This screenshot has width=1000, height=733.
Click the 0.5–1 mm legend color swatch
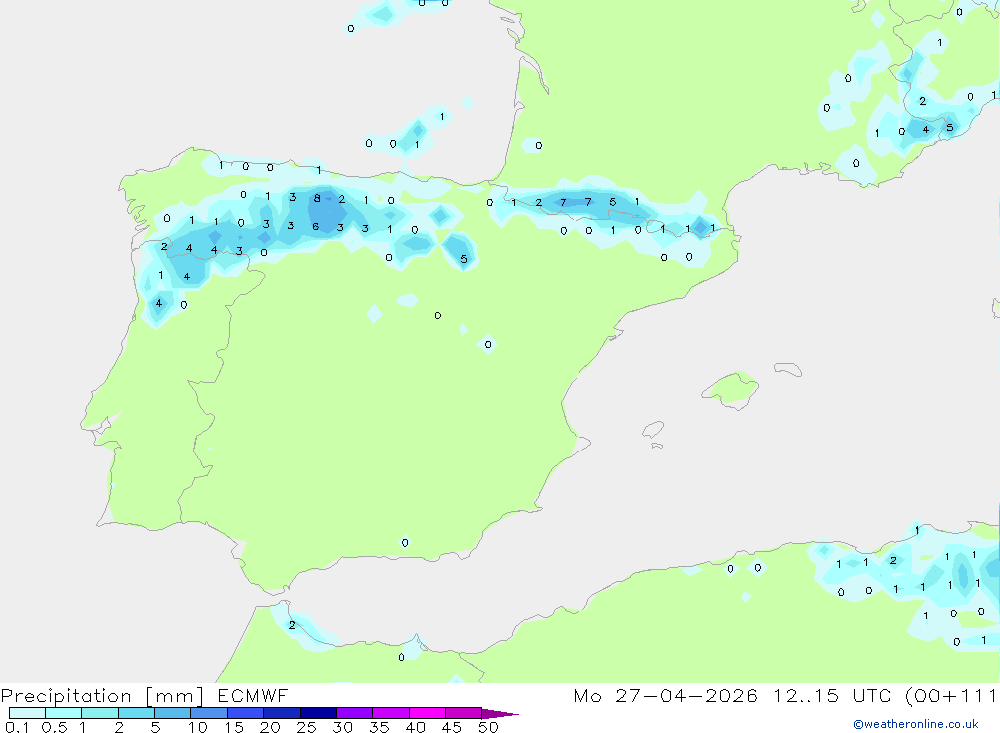pyautogui.click(x=64, y=713)
